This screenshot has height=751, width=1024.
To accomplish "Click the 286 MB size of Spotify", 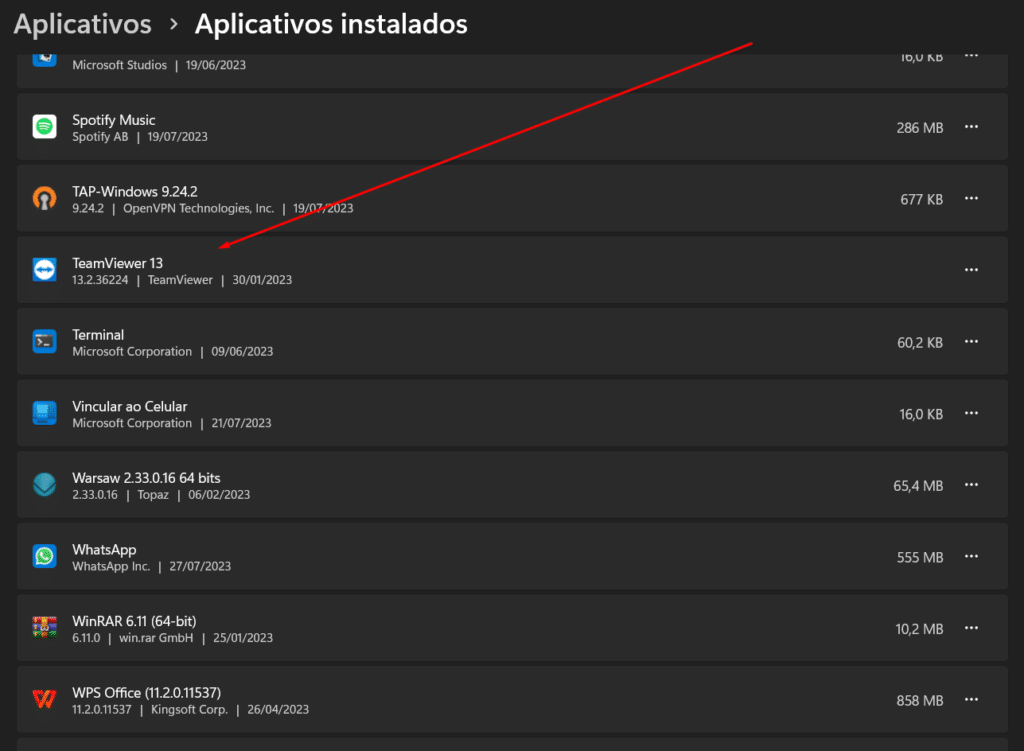I will [920, 128].
